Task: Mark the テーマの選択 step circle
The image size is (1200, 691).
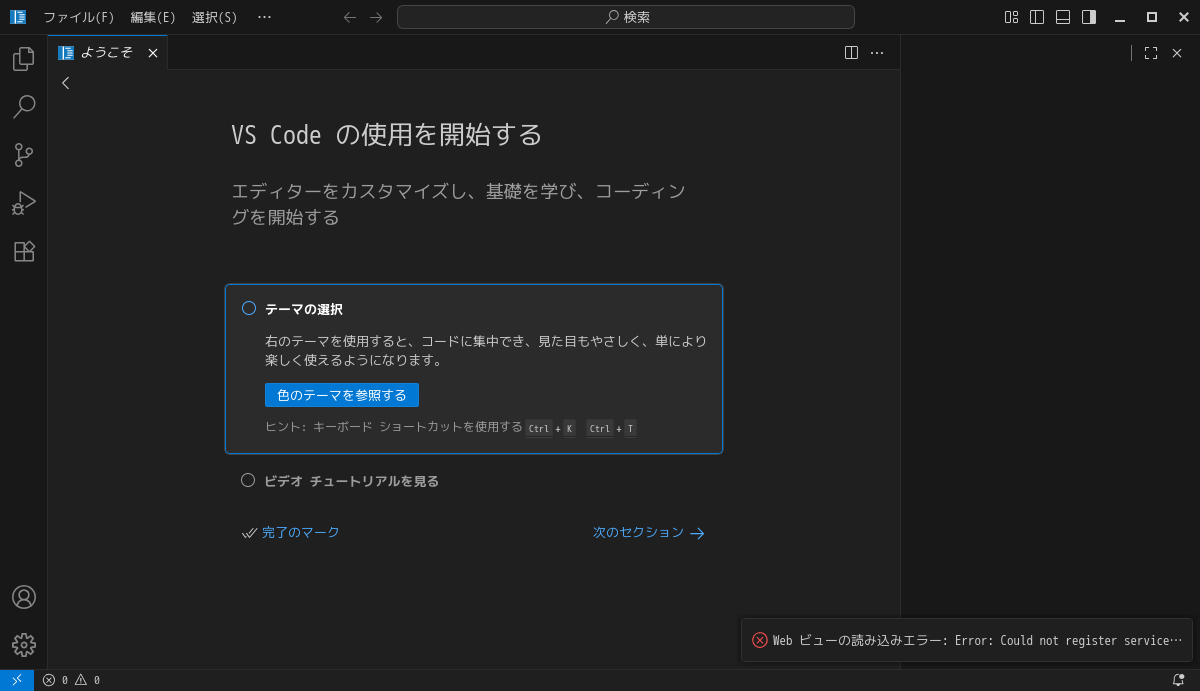Action: (249, 308)
